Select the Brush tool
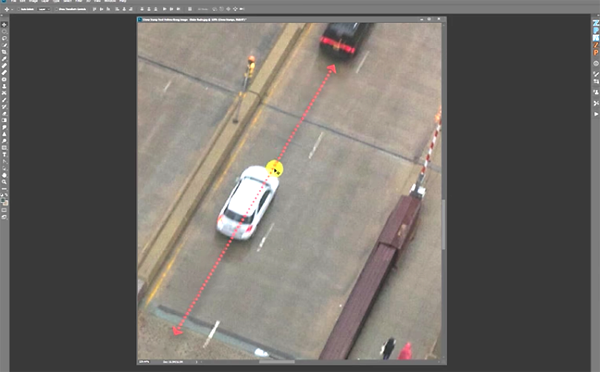600x372 pixels. coord(4,73)
